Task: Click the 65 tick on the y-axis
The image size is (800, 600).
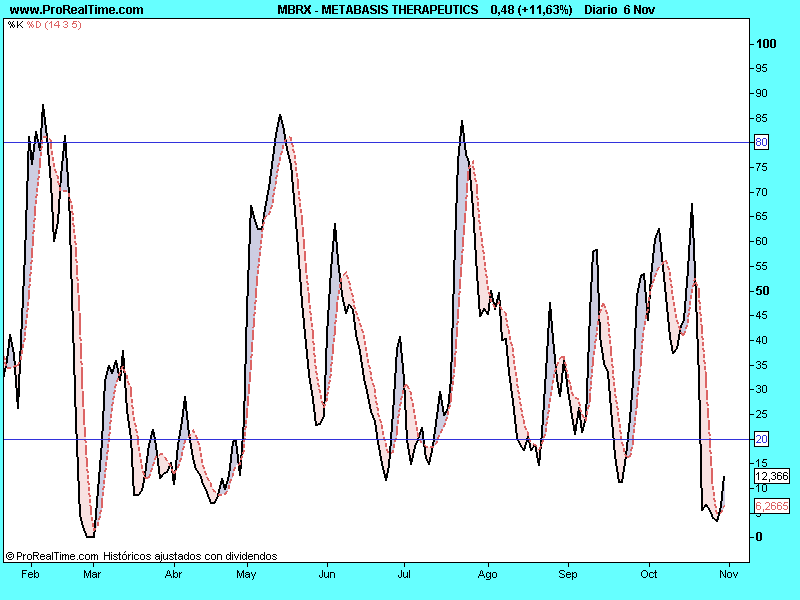Action: tap(761, 216)
